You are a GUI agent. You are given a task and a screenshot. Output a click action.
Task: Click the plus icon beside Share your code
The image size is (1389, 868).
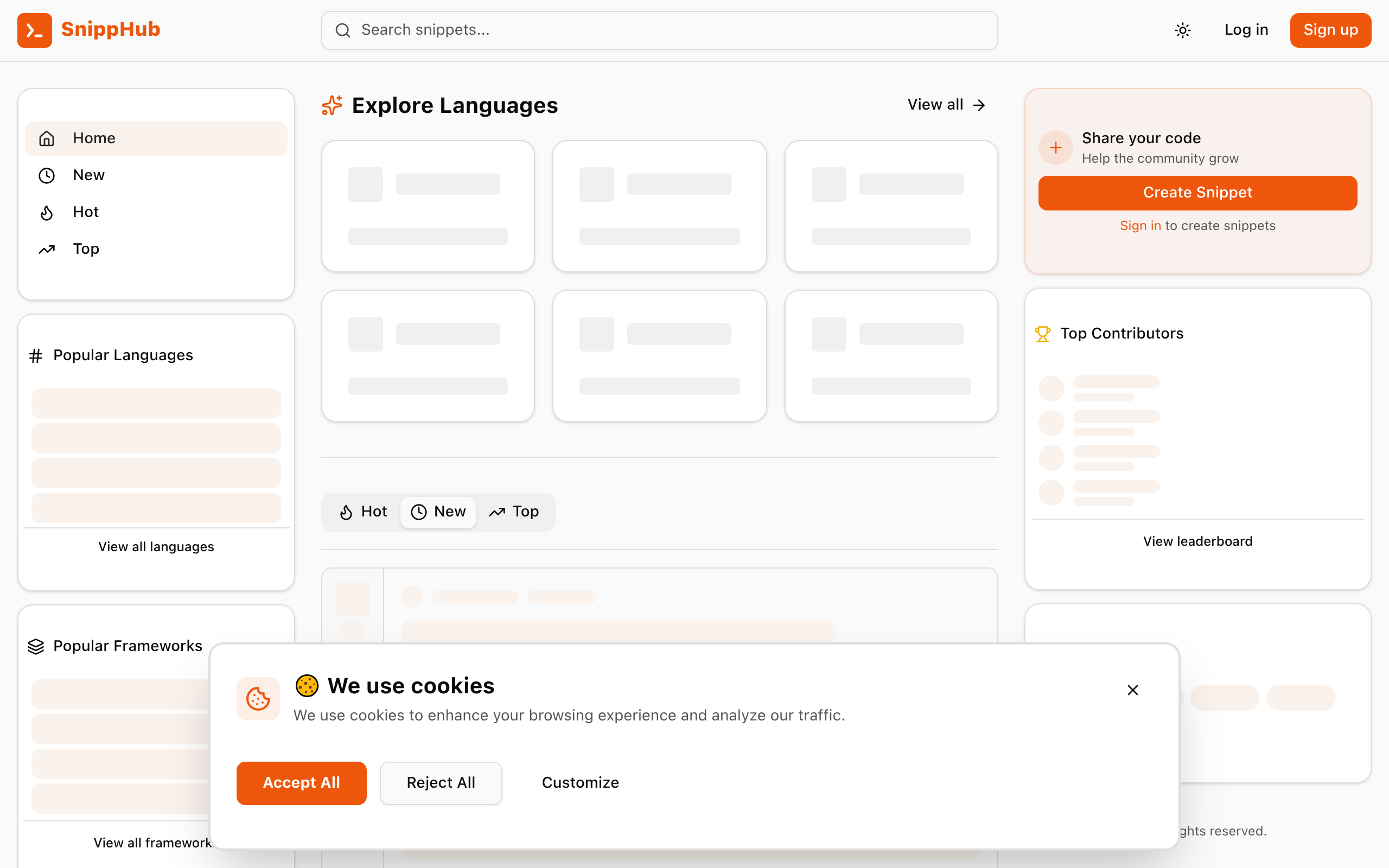(x=1055, y=148)
